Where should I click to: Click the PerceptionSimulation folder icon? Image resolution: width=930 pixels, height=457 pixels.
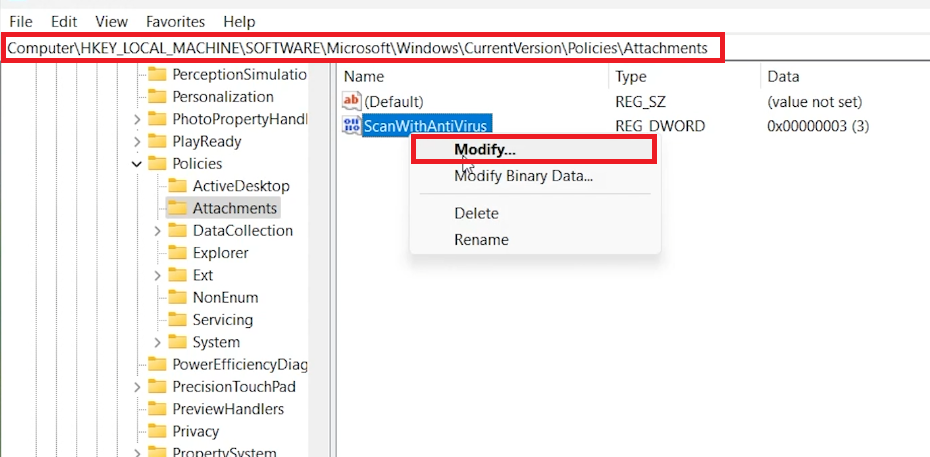(157, 75)
